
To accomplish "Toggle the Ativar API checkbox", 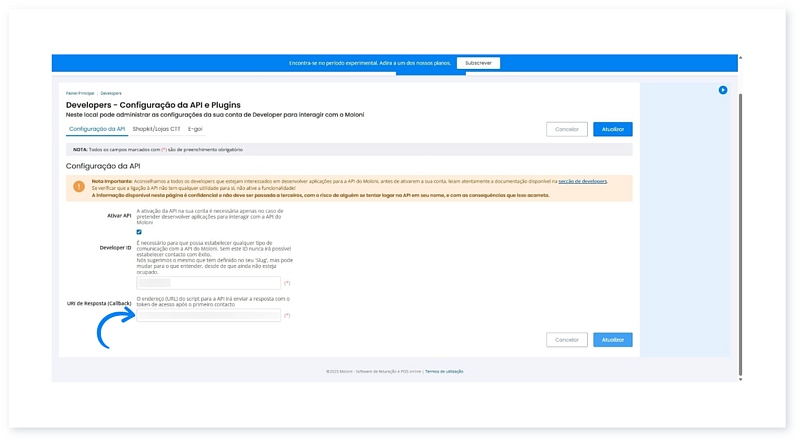I will click(139, 232).
